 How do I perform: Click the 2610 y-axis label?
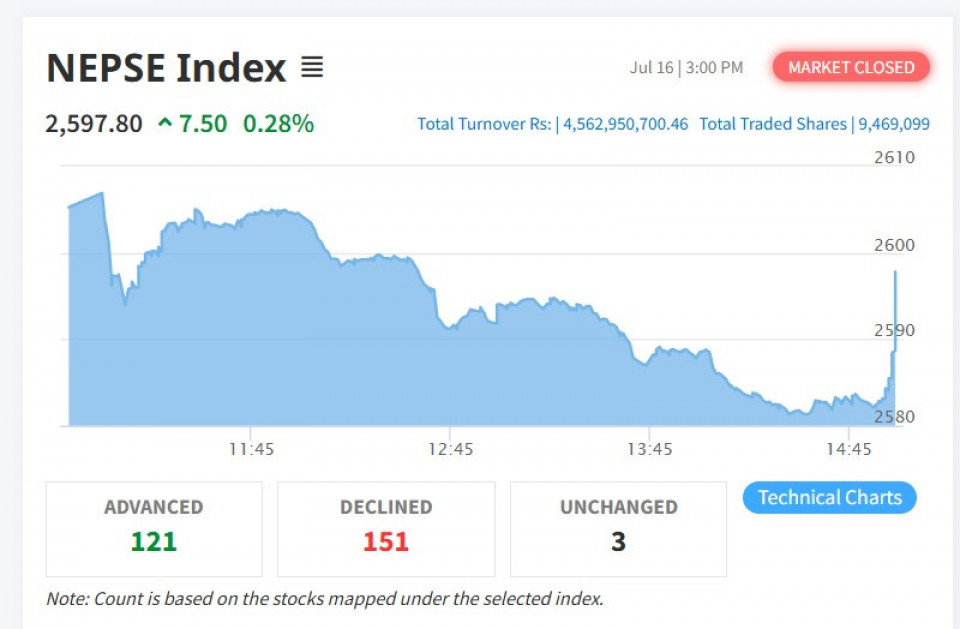(894, 157)
